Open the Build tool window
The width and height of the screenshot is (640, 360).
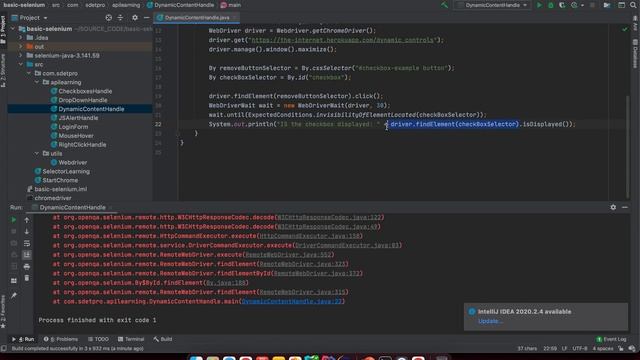pos(162,339)
